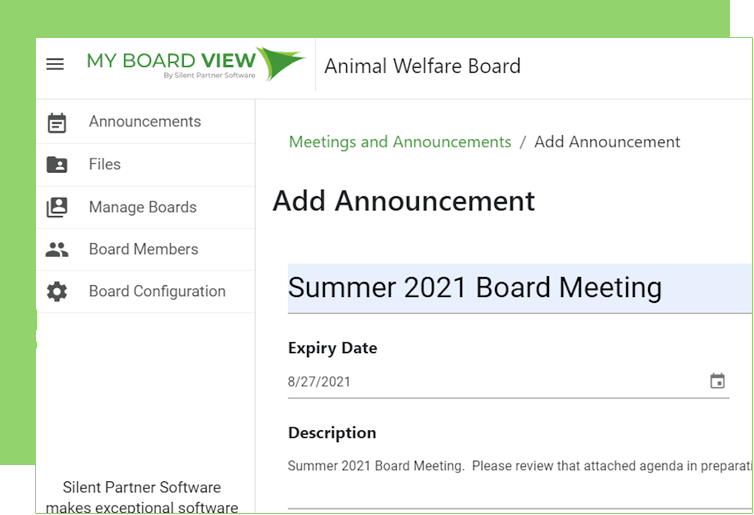This screenshot has width=754, height=515.
Task: Click the Board Configuration gear icon
Action: click(x=57, y=292)
